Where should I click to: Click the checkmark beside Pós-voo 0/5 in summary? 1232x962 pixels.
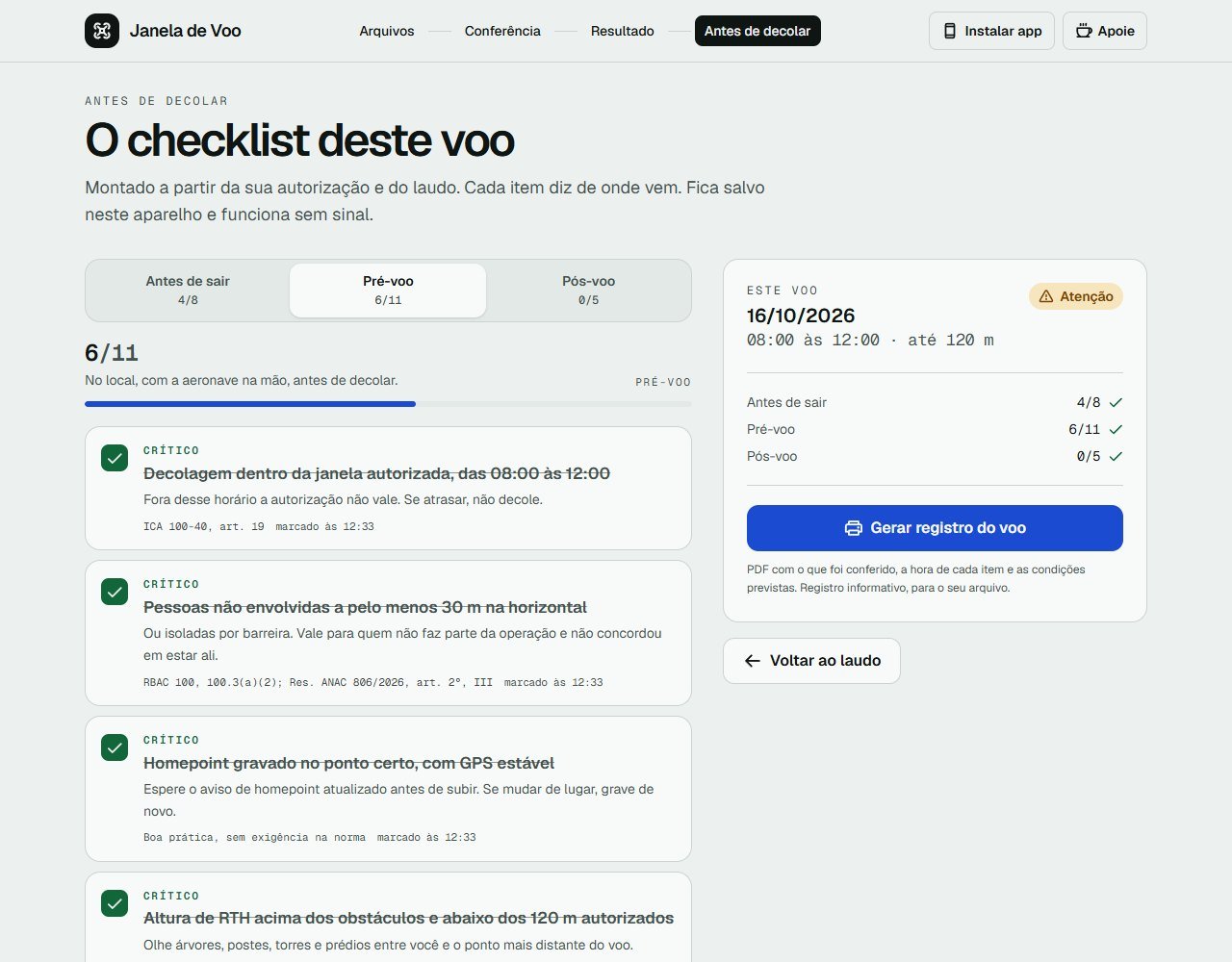pyautogui.click(x=1116, y=456)
